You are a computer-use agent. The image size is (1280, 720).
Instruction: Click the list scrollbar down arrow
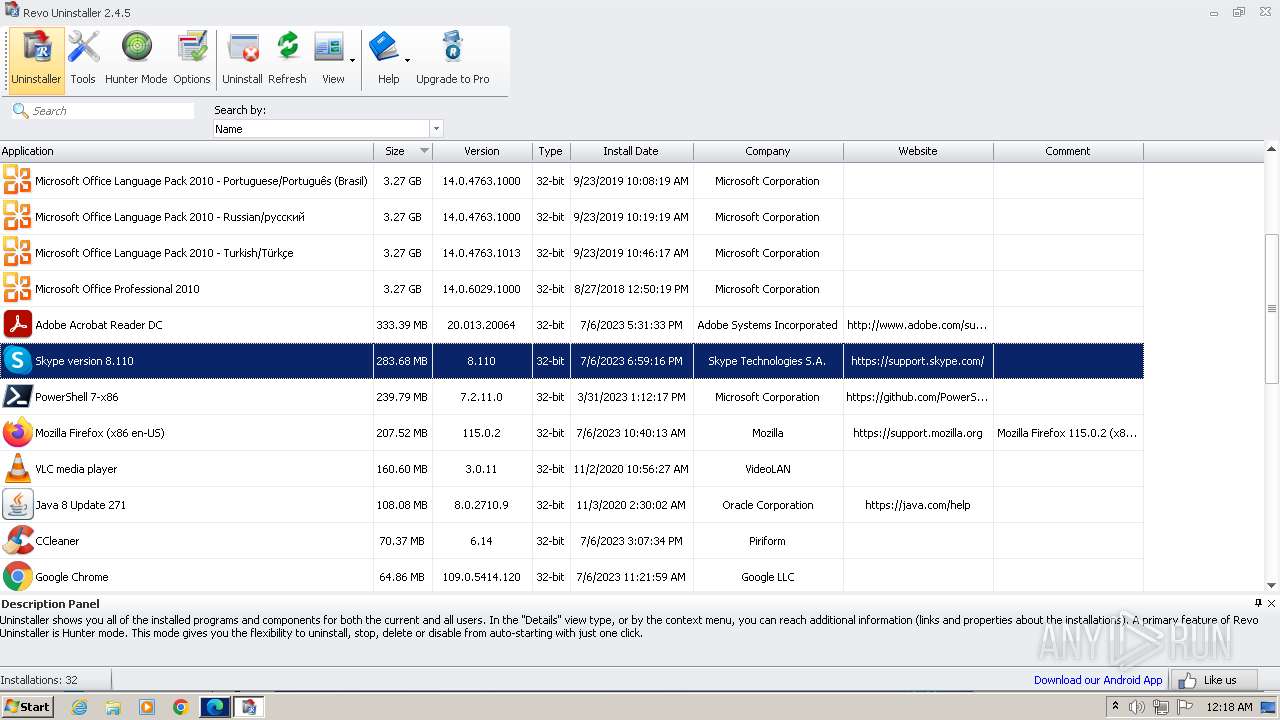click(x=1272, y=585)
